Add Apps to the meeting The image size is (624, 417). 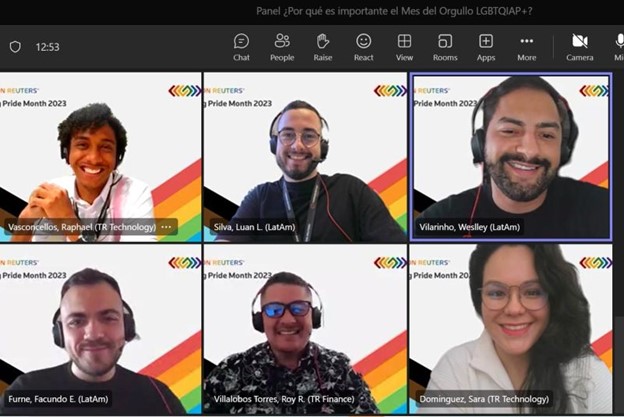(486, 47)
